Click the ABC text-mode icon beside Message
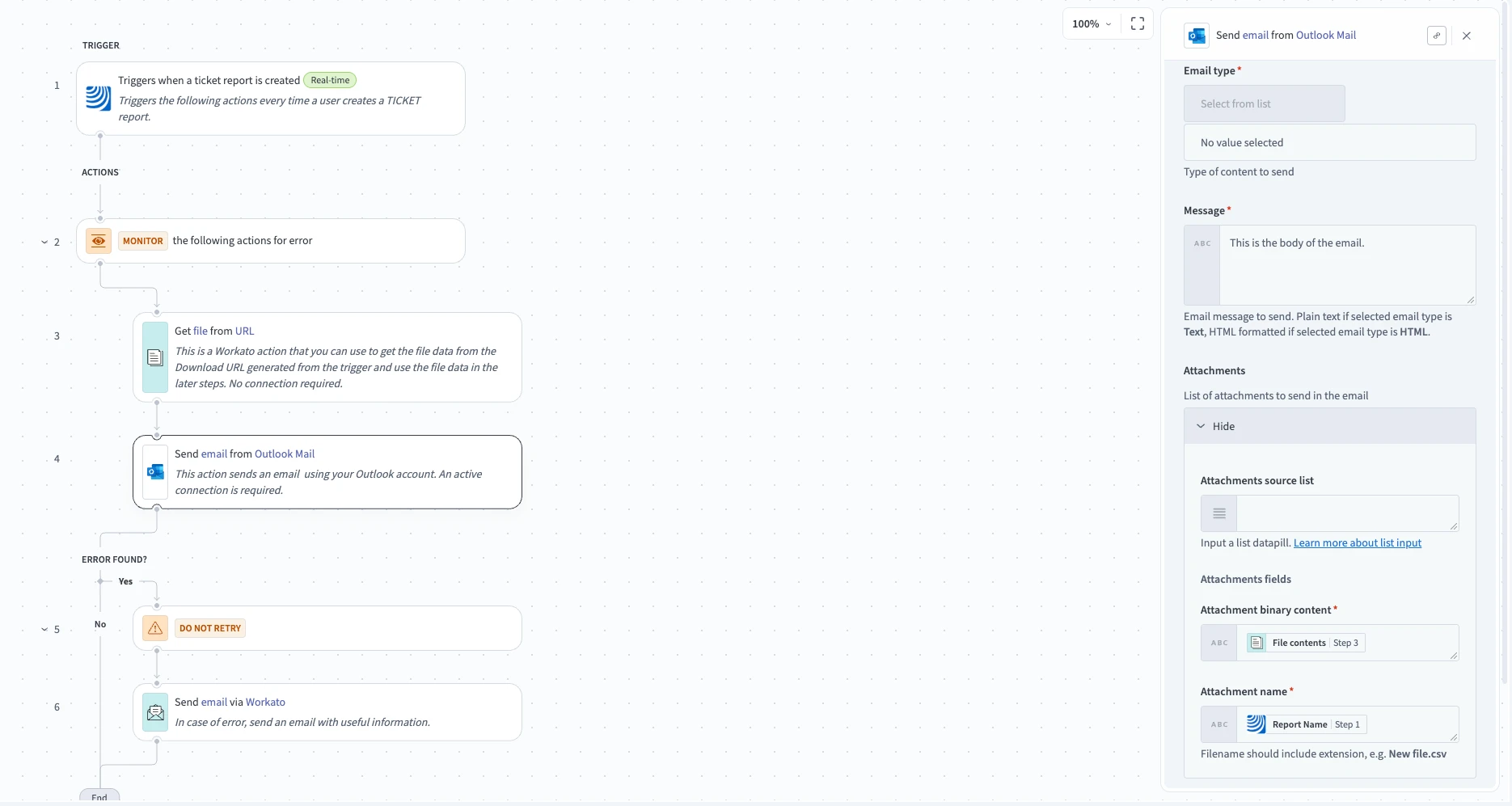This screenshot has width=1512, height=806. 1202,243
